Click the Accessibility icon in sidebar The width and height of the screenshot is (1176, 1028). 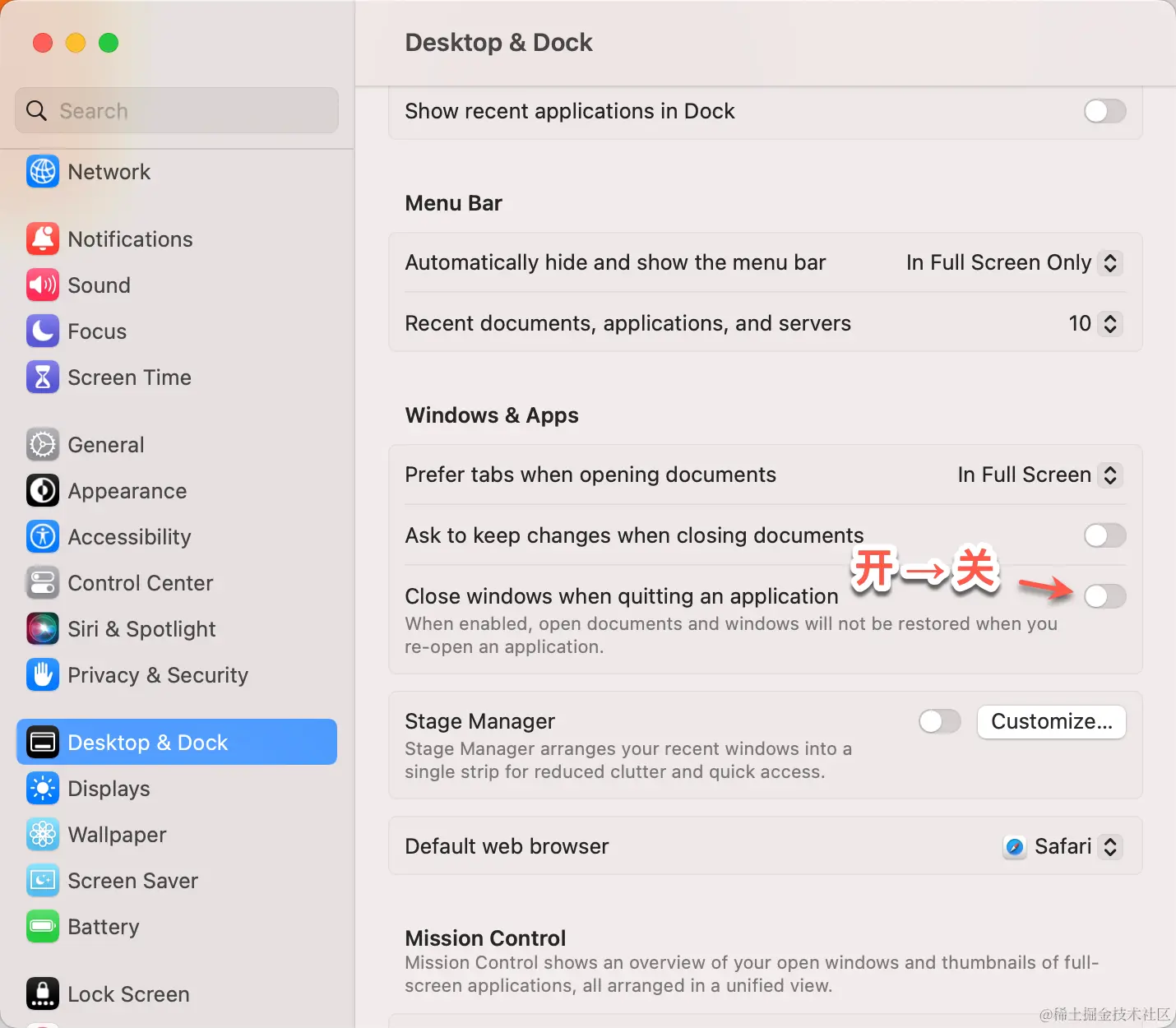43,537
